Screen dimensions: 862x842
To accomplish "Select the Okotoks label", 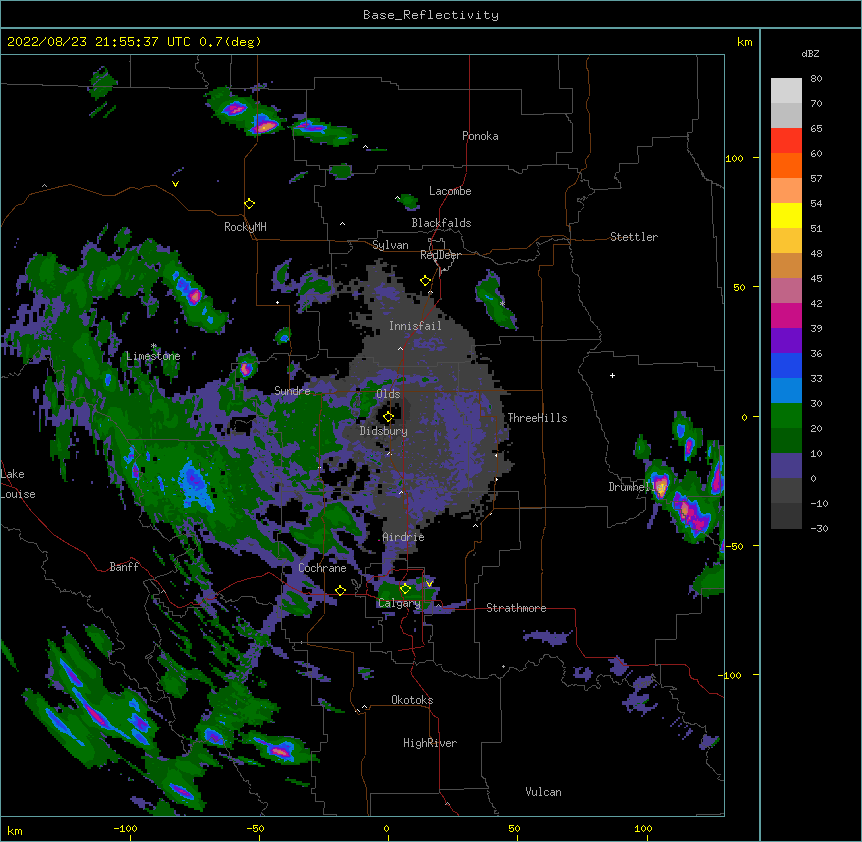I will (412, 700).
